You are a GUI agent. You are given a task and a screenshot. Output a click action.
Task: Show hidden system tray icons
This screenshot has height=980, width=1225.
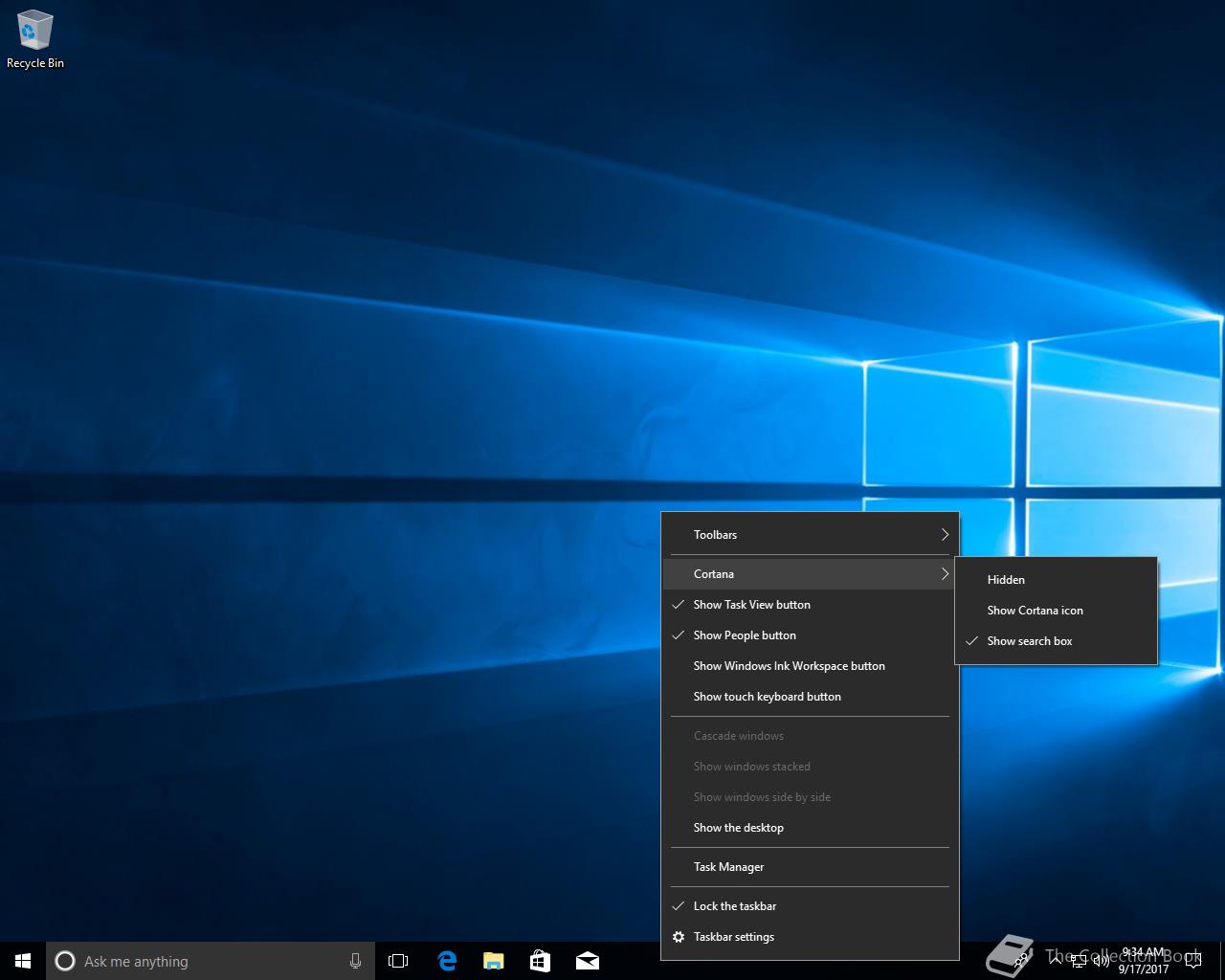point(1056,961)
